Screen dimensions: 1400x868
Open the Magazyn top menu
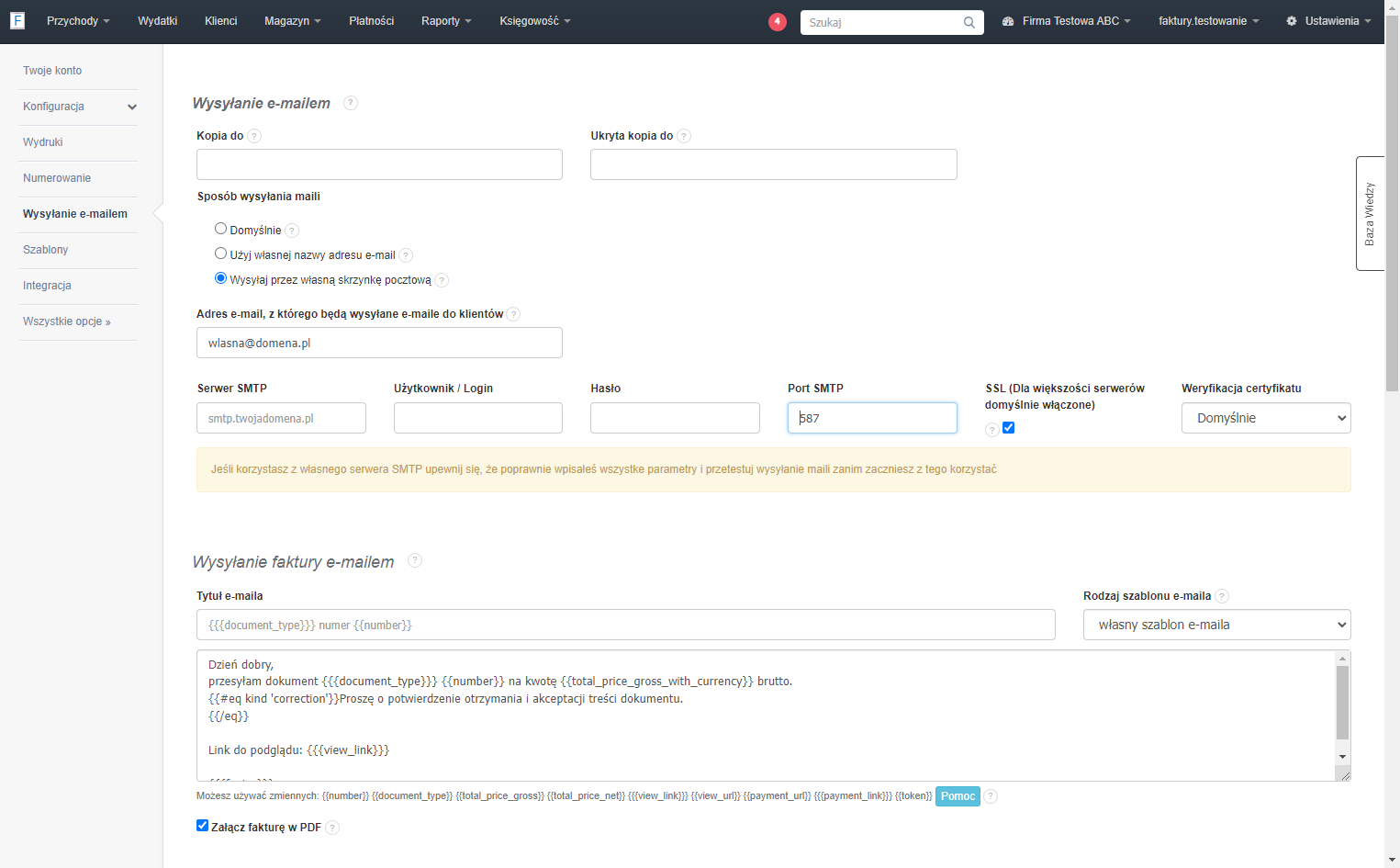click(292, 21)
